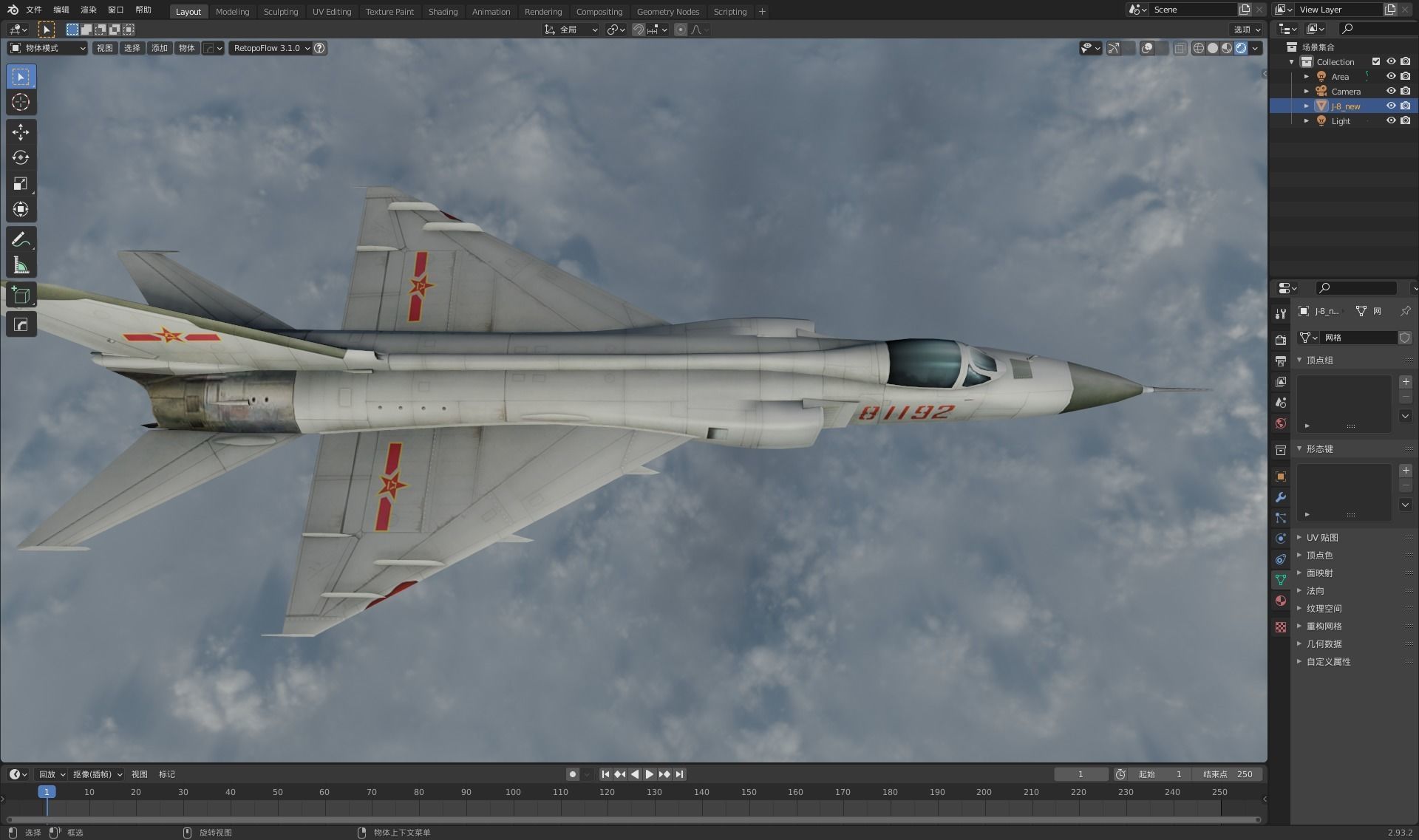
Task: Toggle the mesh fake user shield
Action: point(1405,338)
